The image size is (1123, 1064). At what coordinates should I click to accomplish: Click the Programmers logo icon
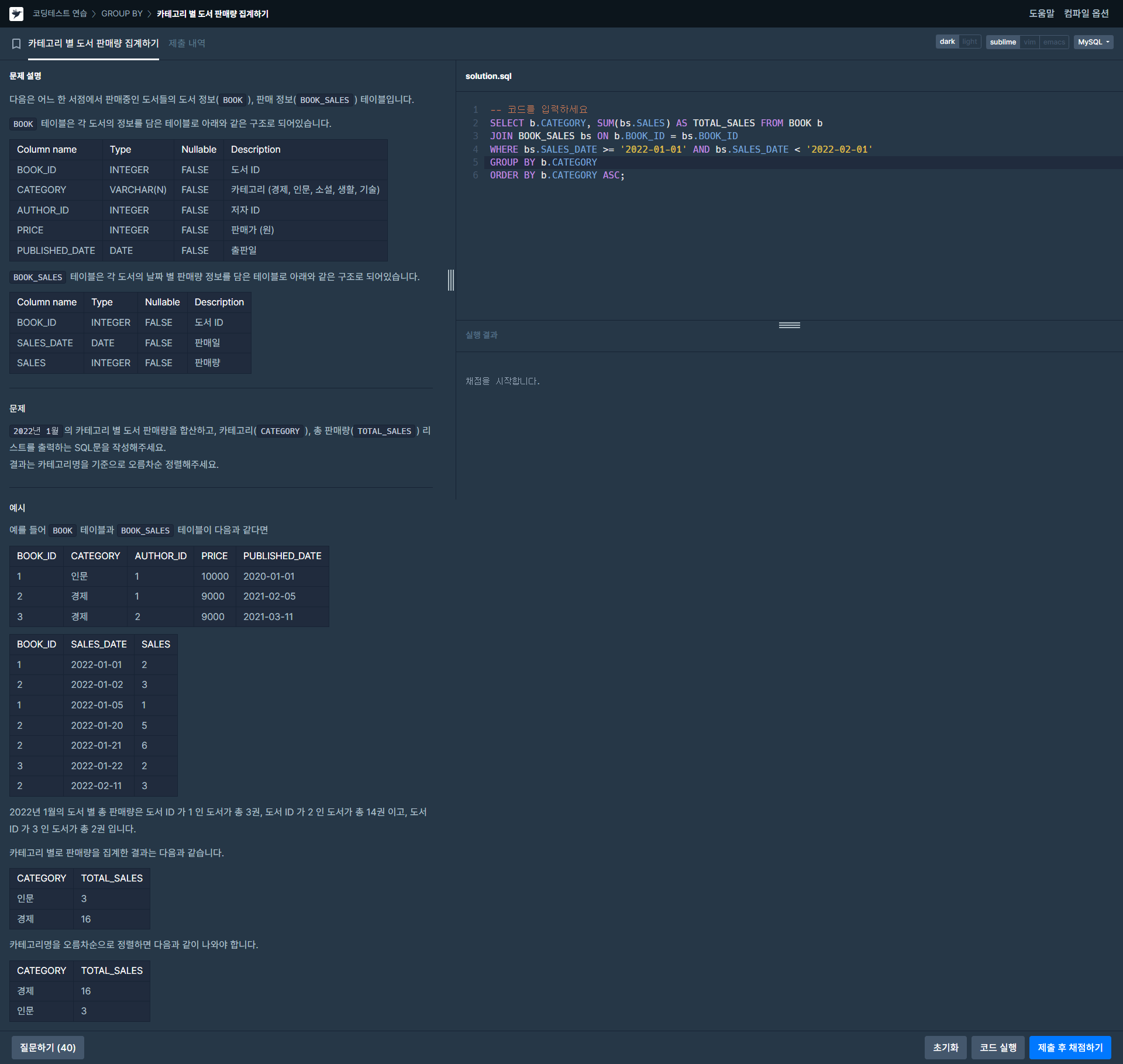coord(16,13)
